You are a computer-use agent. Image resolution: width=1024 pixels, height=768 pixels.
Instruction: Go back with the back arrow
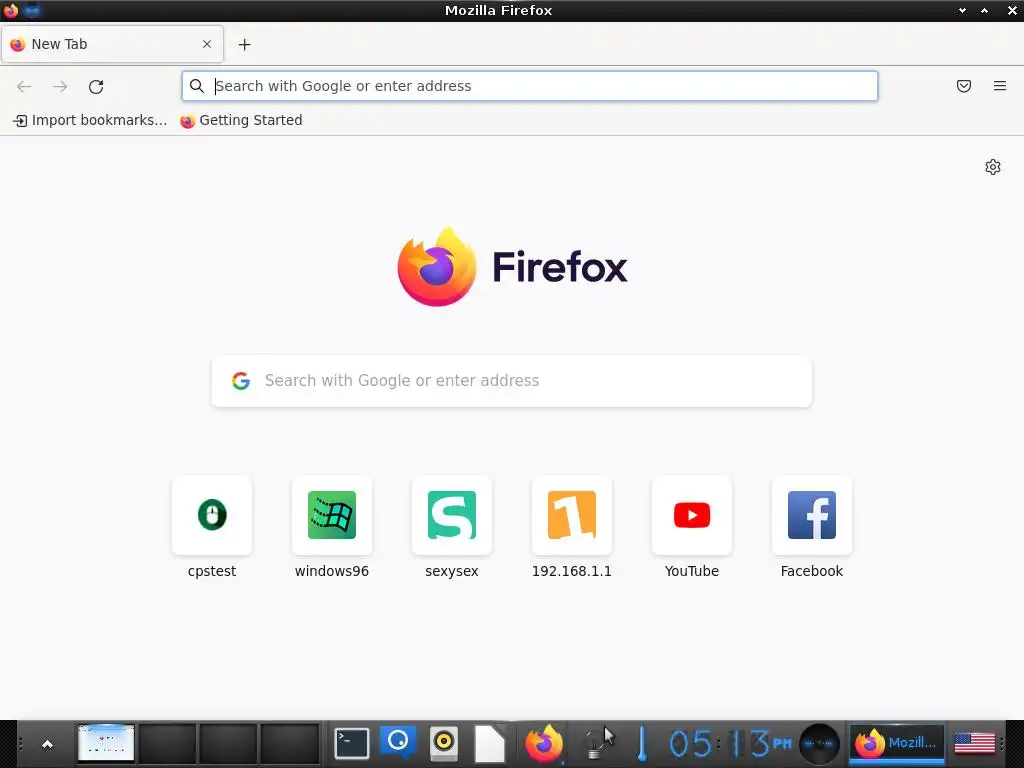pyautogui.click(x=24, y=86)
